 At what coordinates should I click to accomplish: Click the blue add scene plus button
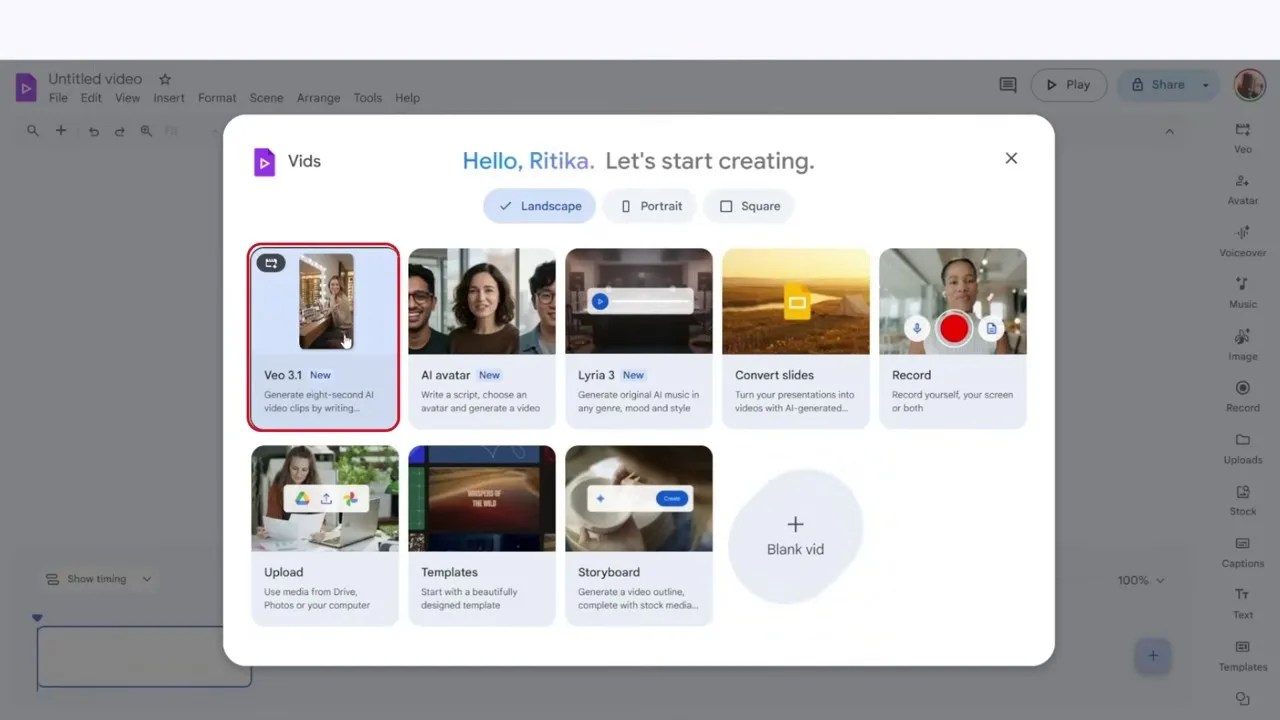tap(1153, 656)
